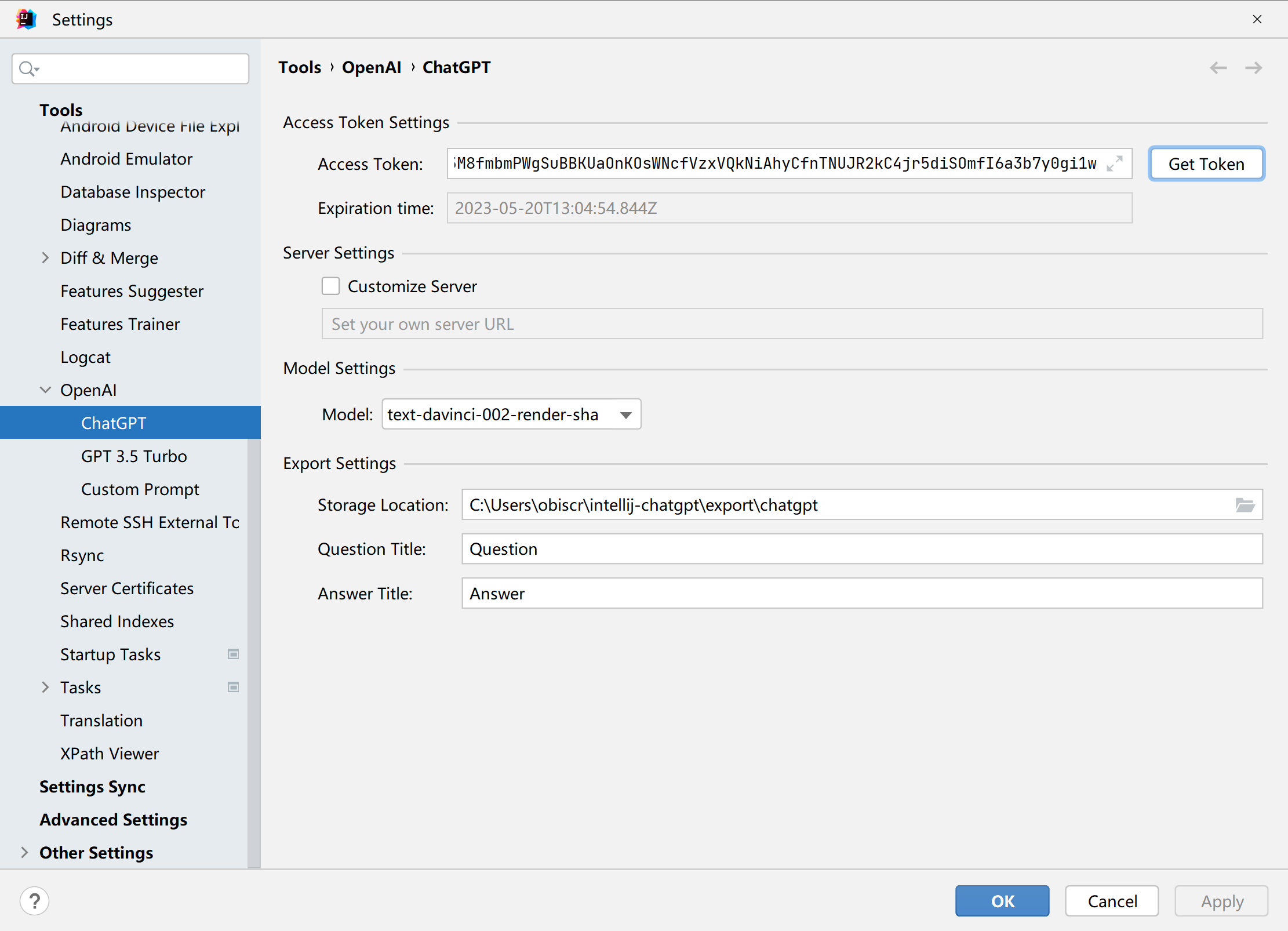This screenshot has width=1288, height=931.
Task: Enable the Customize Server checkbox
Action: click(331, 286)
